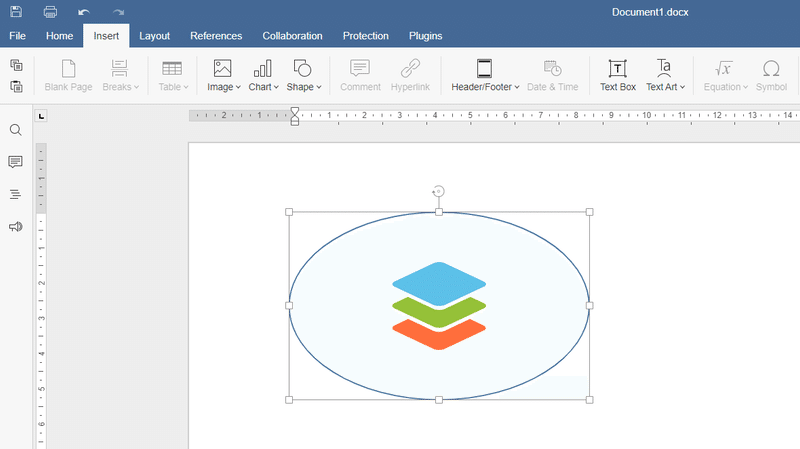Switch to the Layout tab
The width and height of the screenshot is (800, 449).
click(x=155, y=36)
